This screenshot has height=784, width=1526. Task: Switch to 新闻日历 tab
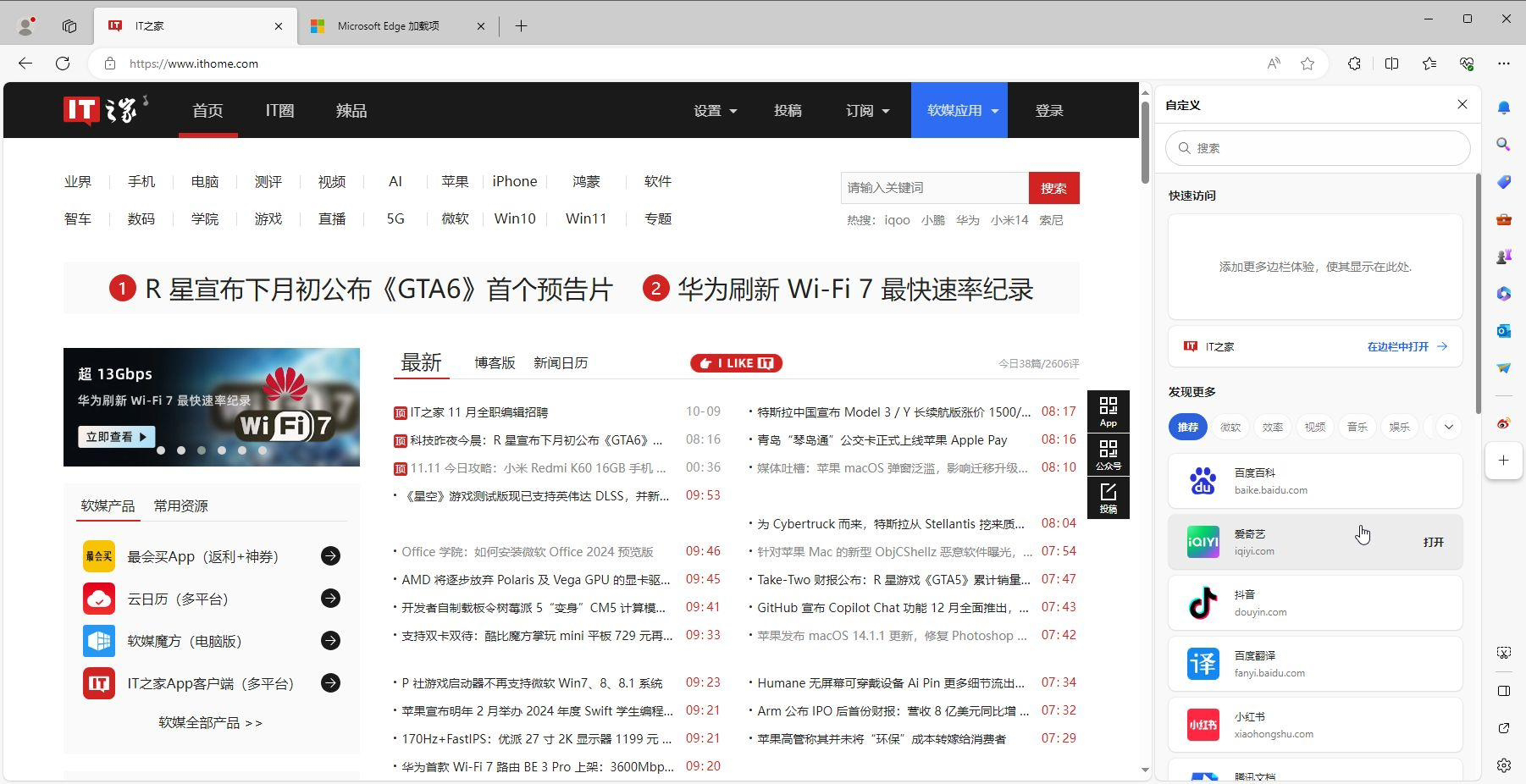tap(561, 362)
